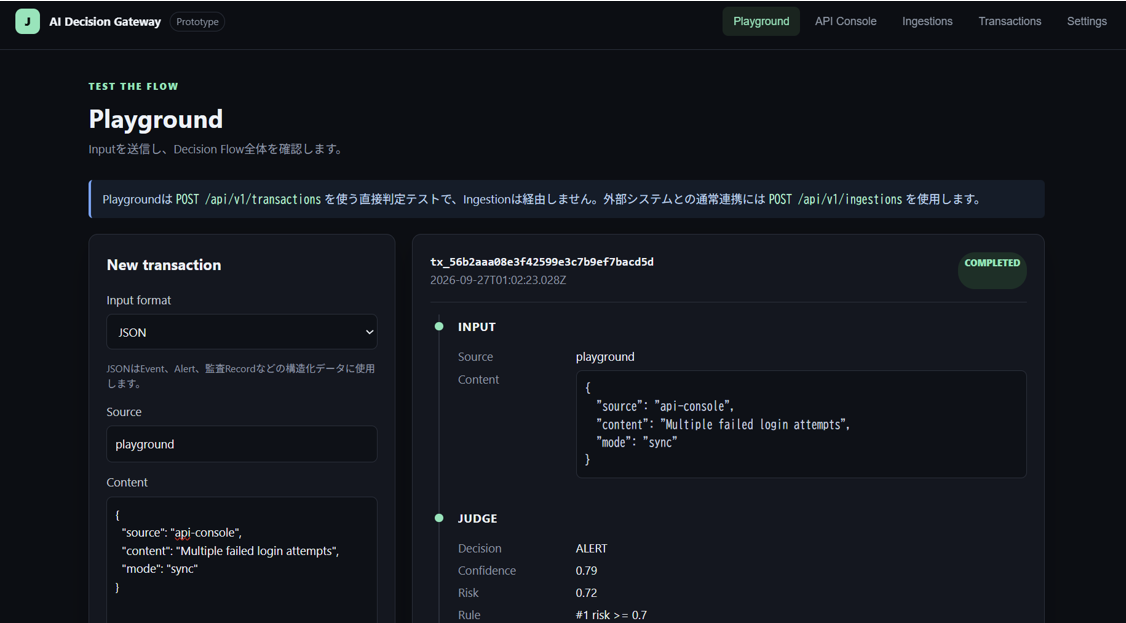Click the Risk value 0.72

click(586, 593)
